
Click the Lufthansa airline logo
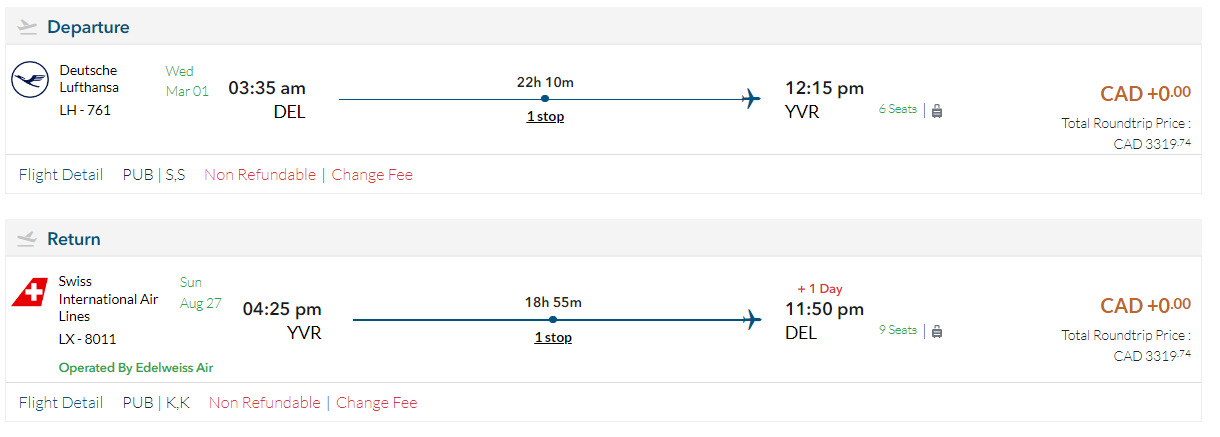(30, 79)
